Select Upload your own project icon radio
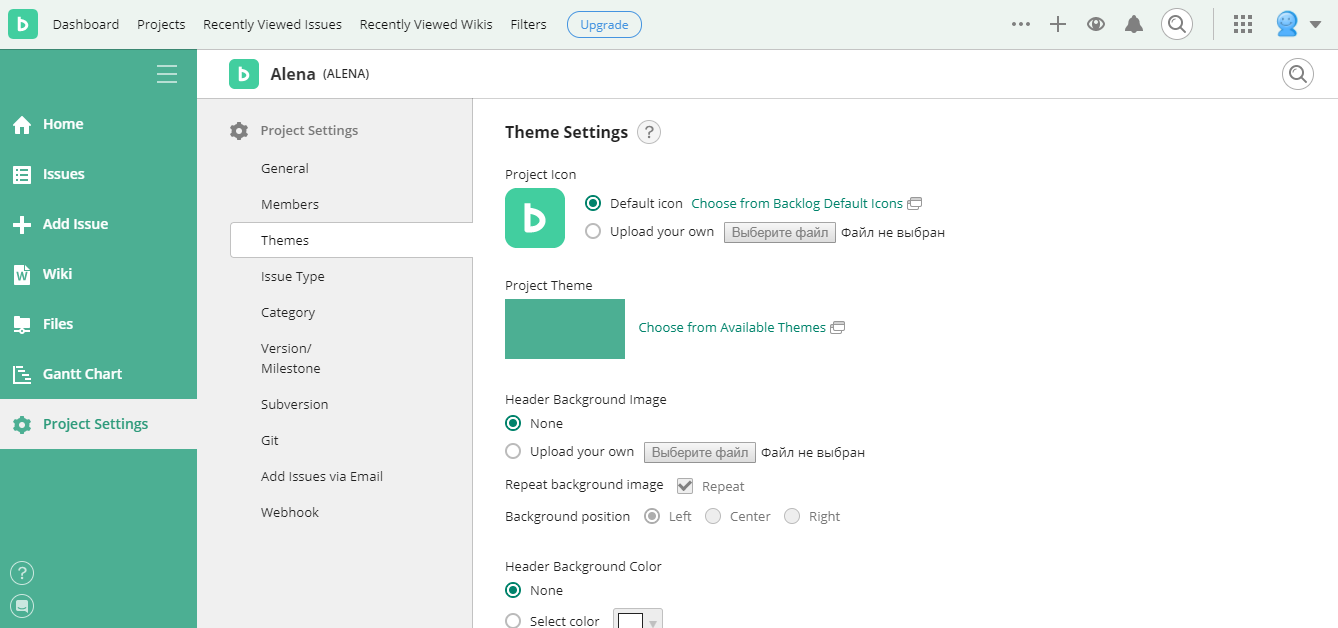The width and height of the screenshot is (1338, 628). click(593, 231)
